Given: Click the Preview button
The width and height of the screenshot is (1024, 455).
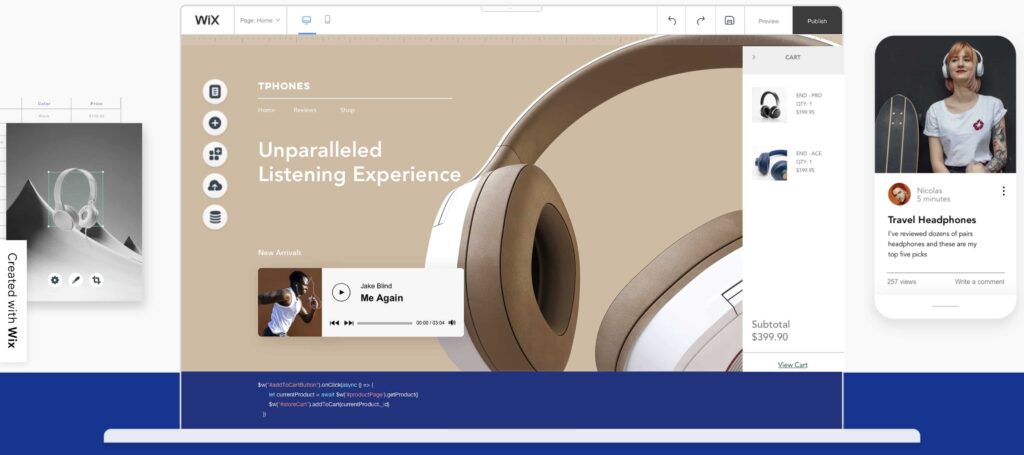Looking at the screenshot, I should tap(769, 21).
